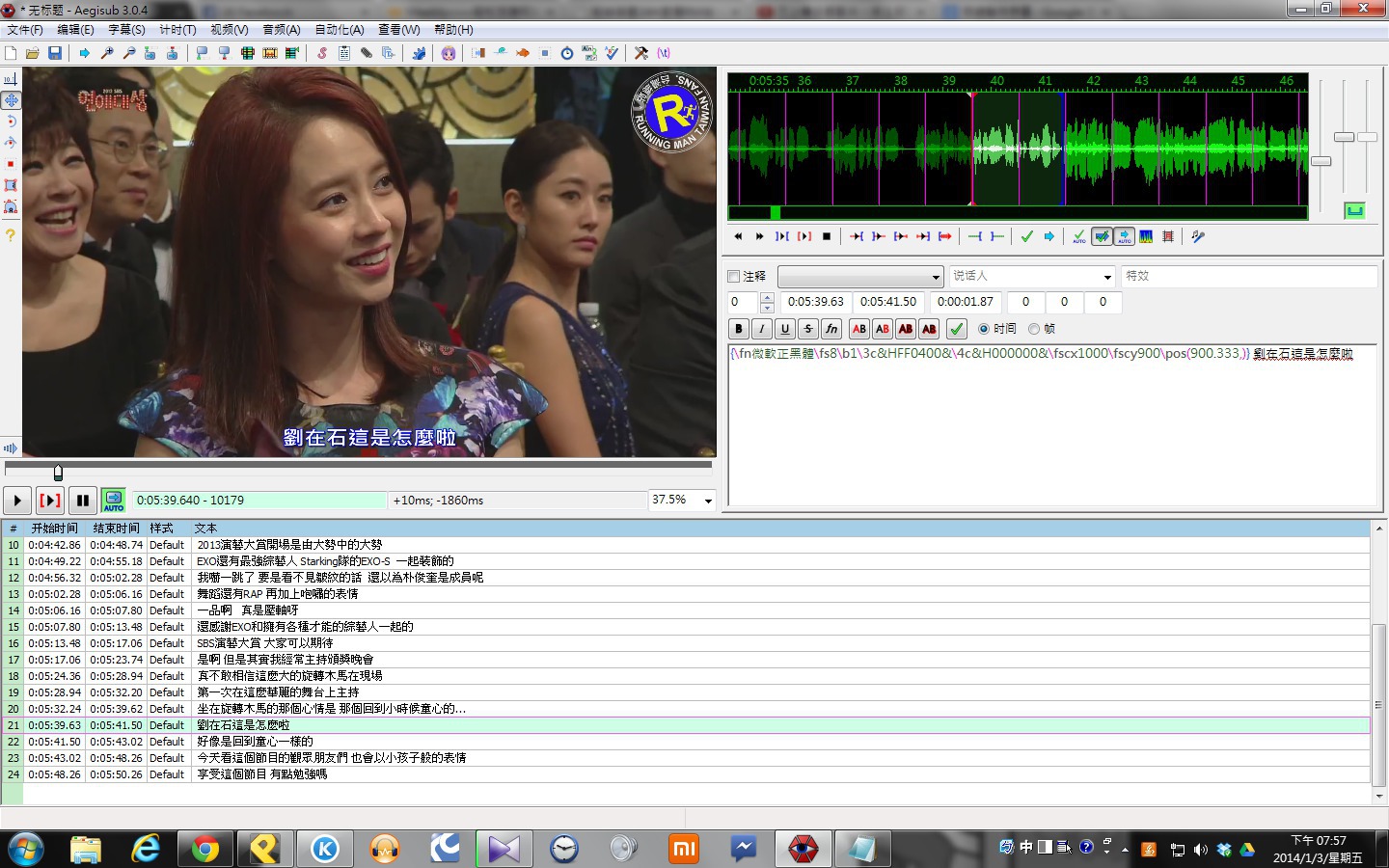The width and height of the screenshot is (1389, 868).
Task: Open the 字幕(S) menu
Action: click(x=126, y=30)
